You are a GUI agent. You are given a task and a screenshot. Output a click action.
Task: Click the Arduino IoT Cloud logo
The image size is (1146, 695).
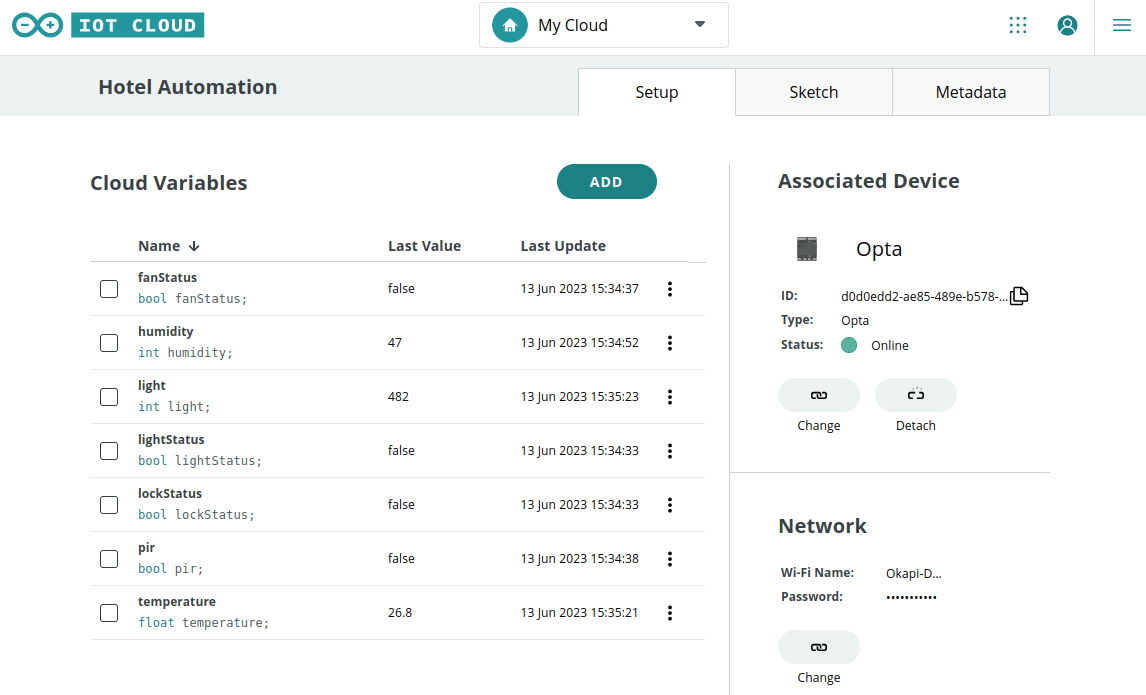[x=108, y=26]
